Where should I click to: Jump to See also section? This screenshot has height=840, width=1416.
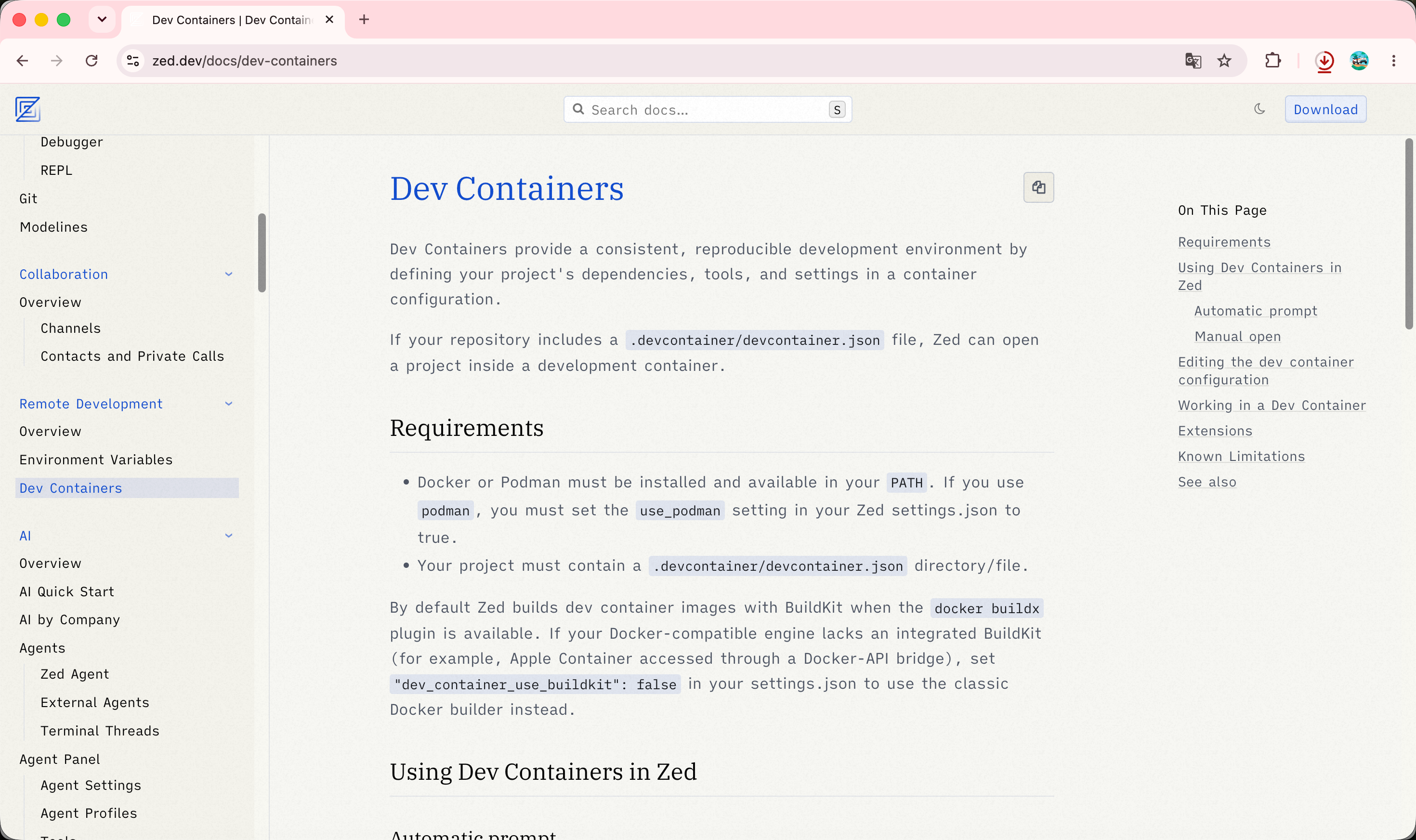point(1207,482)
